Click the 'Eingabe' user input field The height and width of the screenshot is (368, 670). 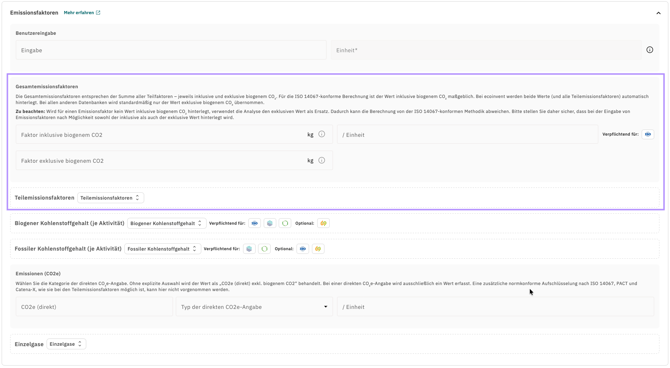click(x=171, y=50)
